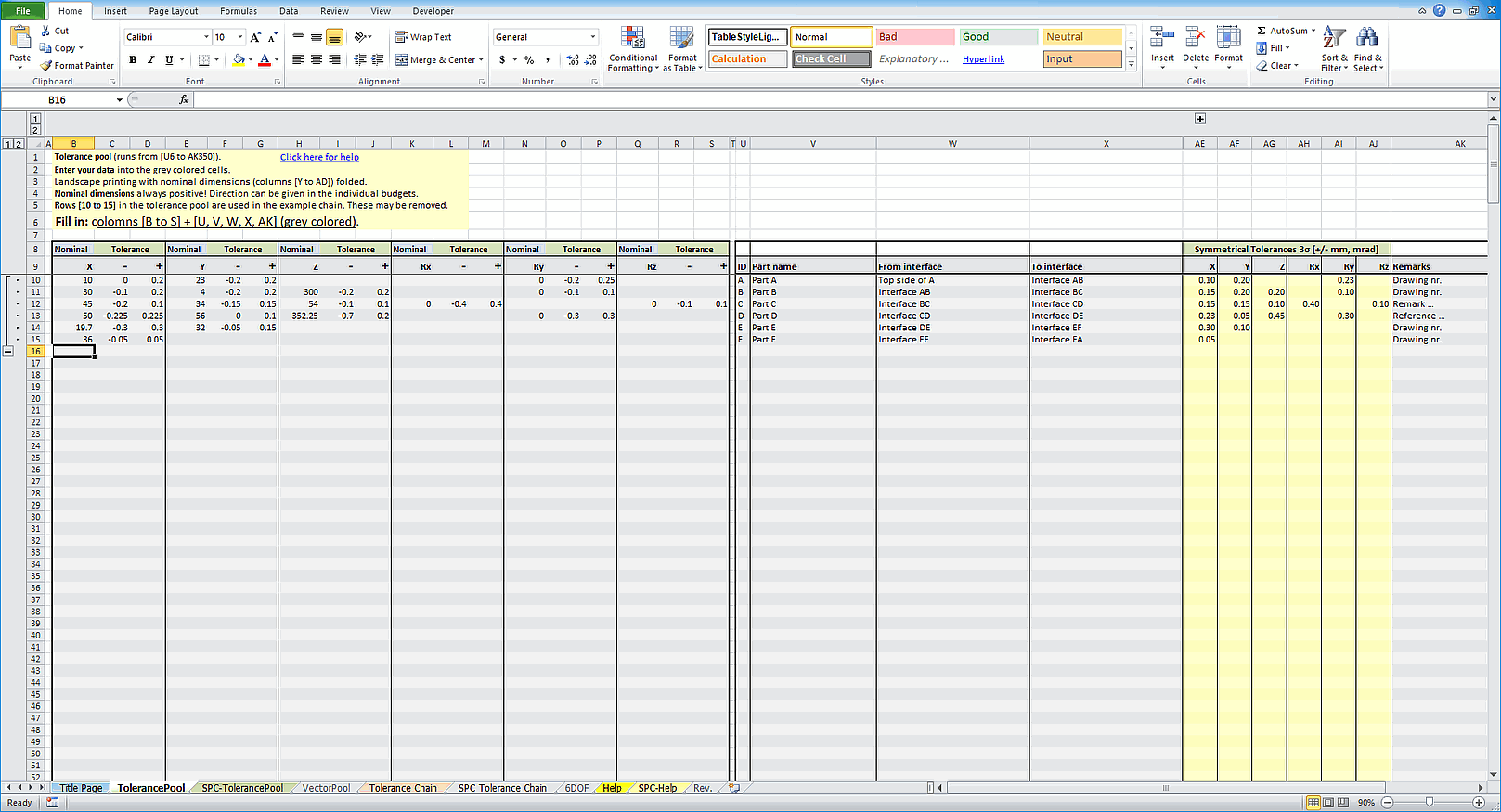Collapse the row group with minus button

tap(8, 352)
